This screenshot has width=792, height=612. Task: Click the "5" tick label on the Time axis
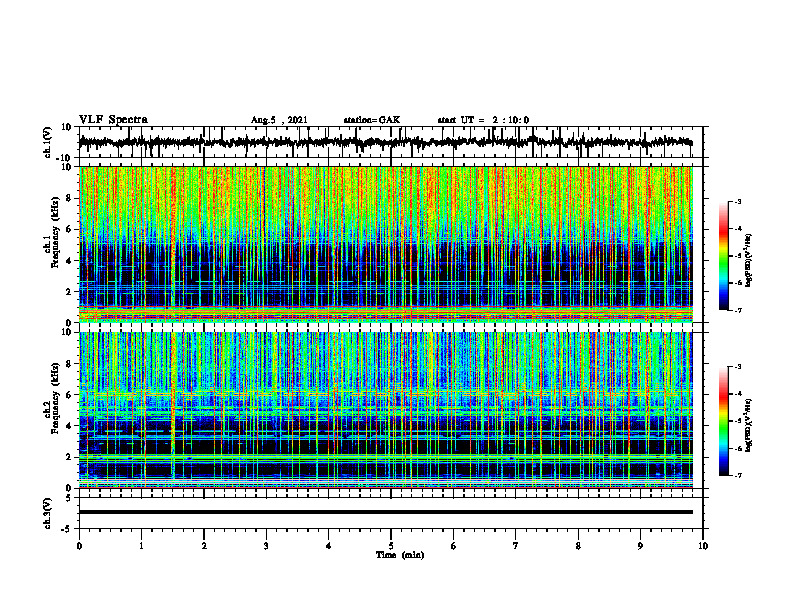[x=391, y=546]
